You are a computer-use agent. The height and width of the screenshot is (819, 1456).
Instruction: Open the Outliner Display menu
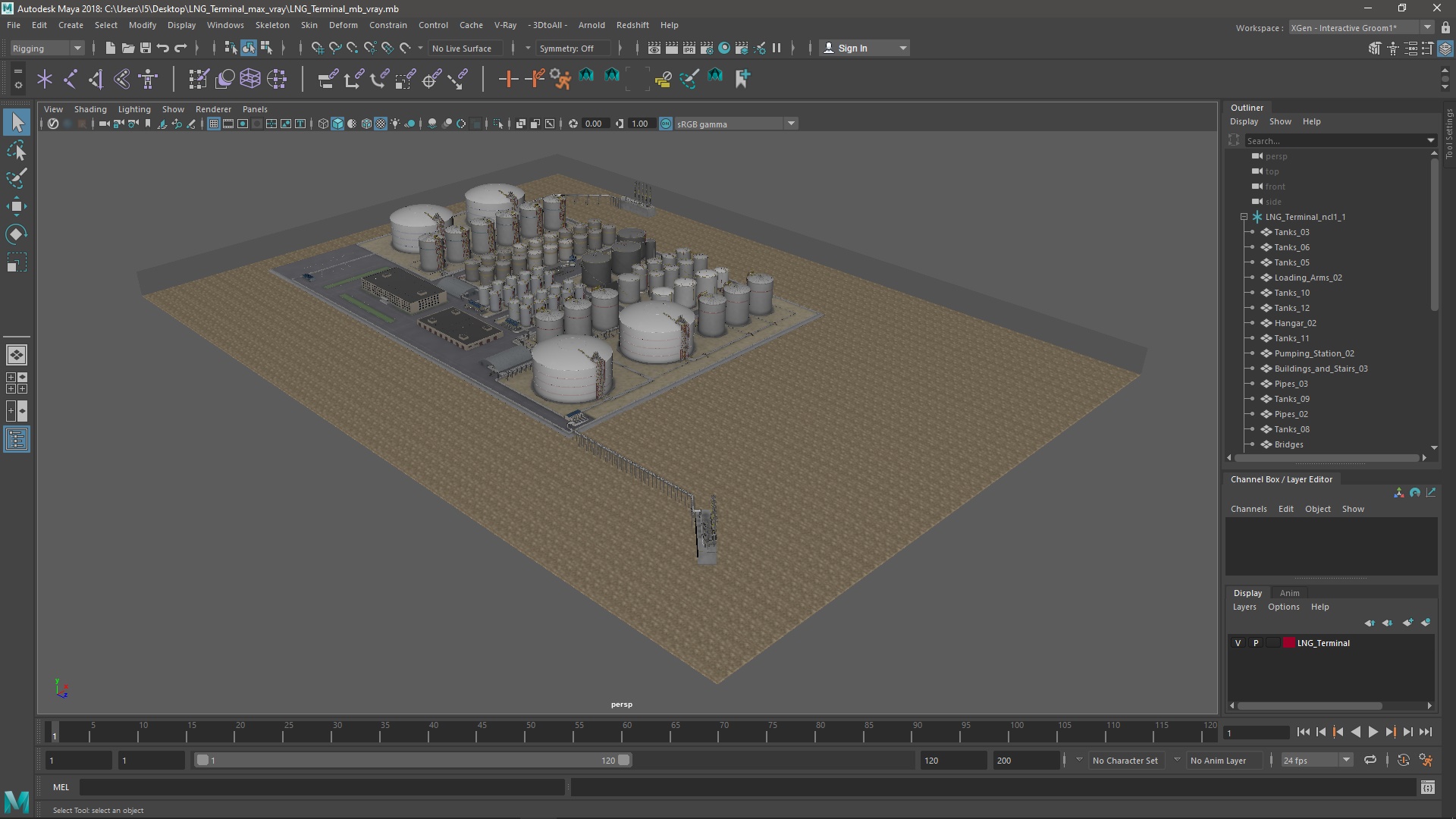[x=1244, y=121]
